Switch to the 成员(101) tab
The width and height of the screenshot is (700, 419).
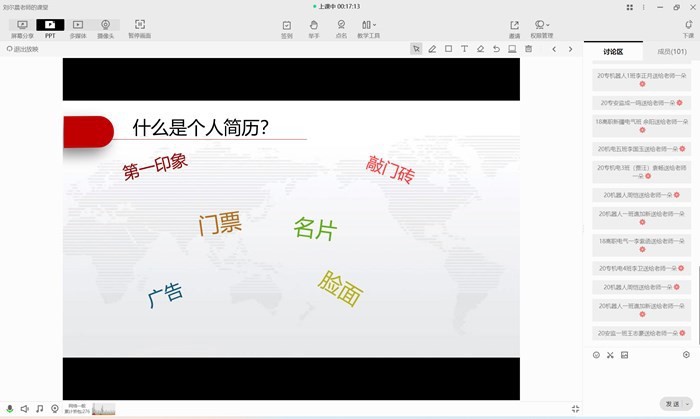pyautogui.click(x=671, y=51)
